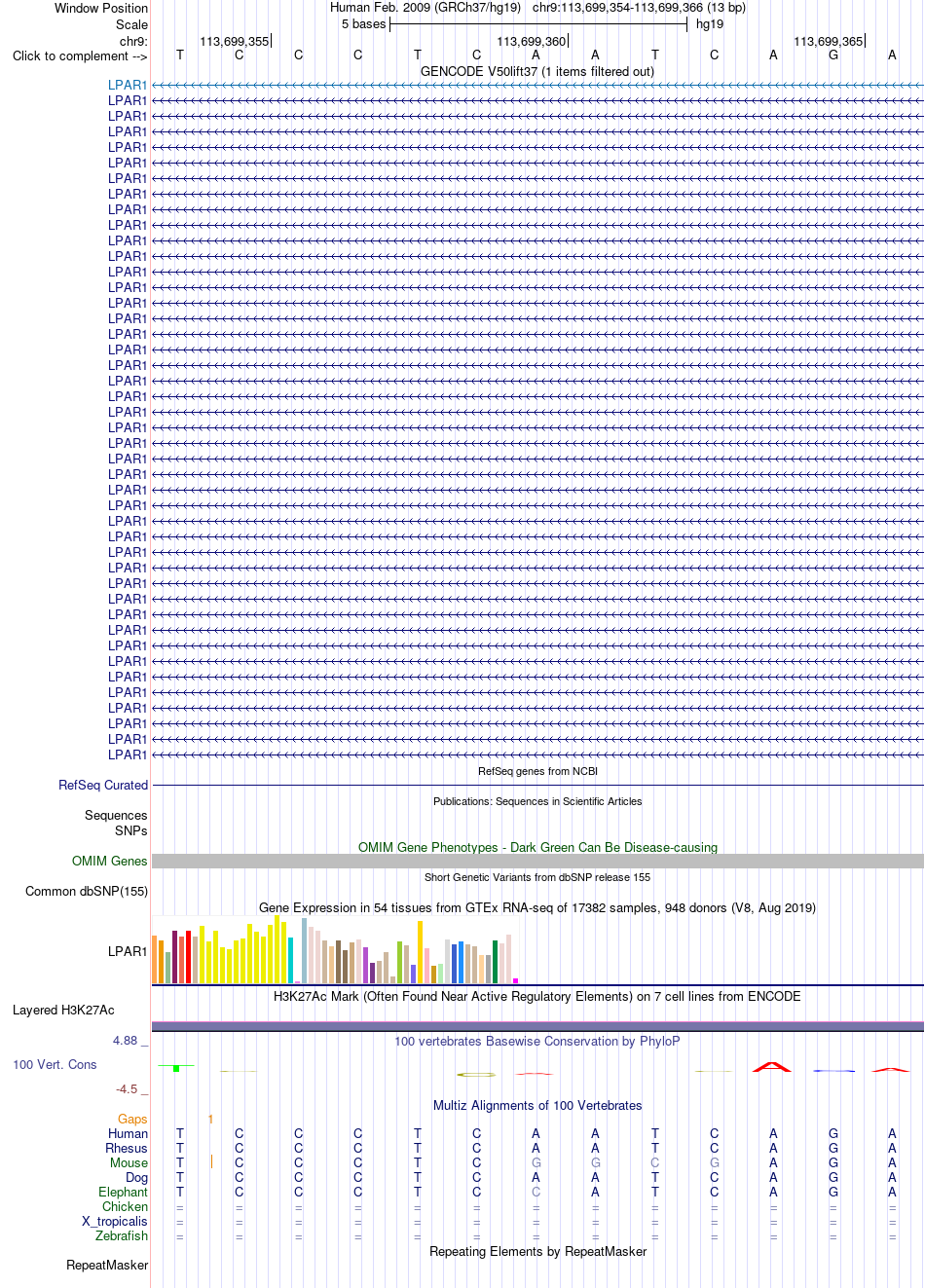Click position marker 113,699,360

(532, 41)
